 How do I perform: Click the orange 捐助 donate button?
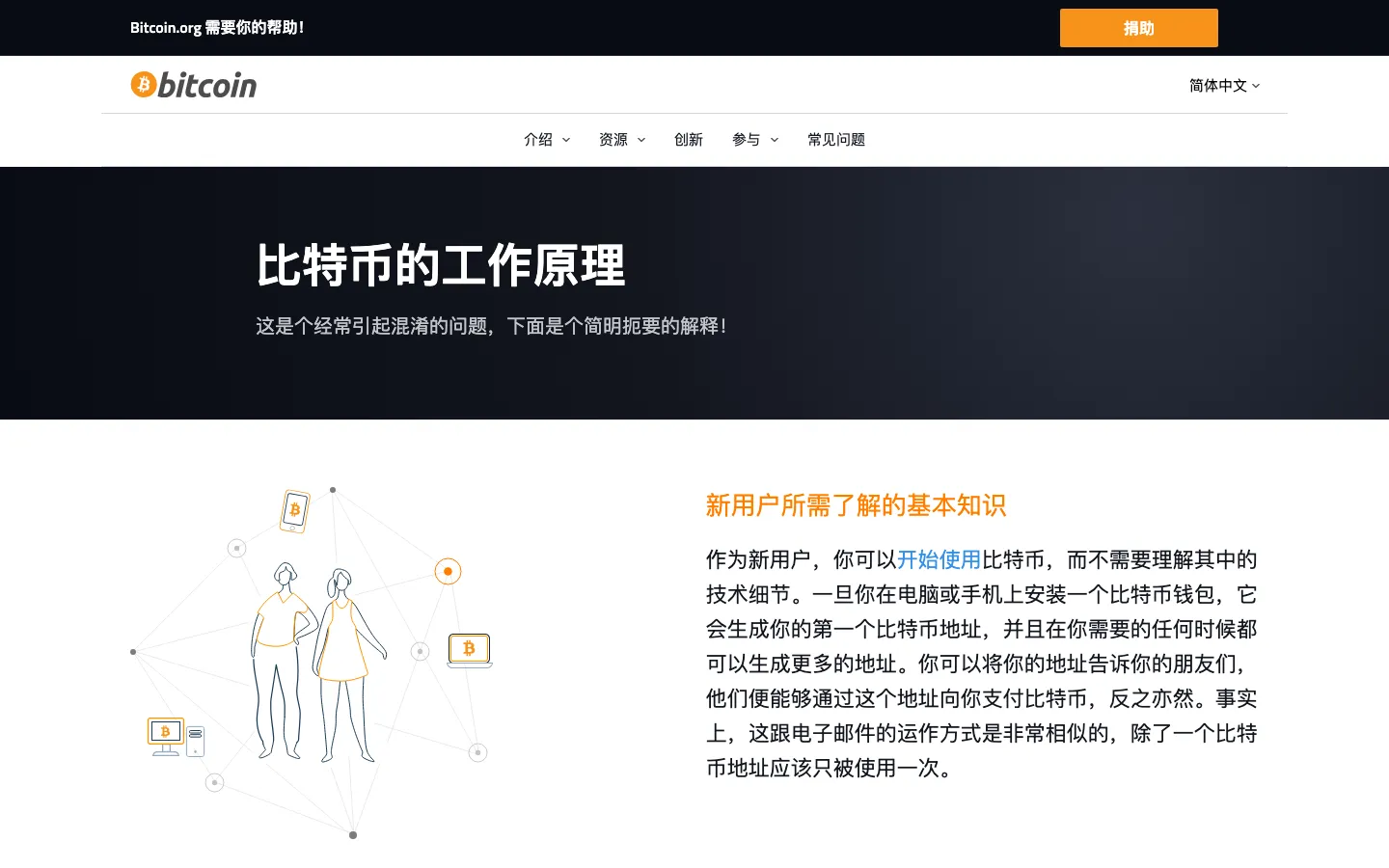[1138, 28]
